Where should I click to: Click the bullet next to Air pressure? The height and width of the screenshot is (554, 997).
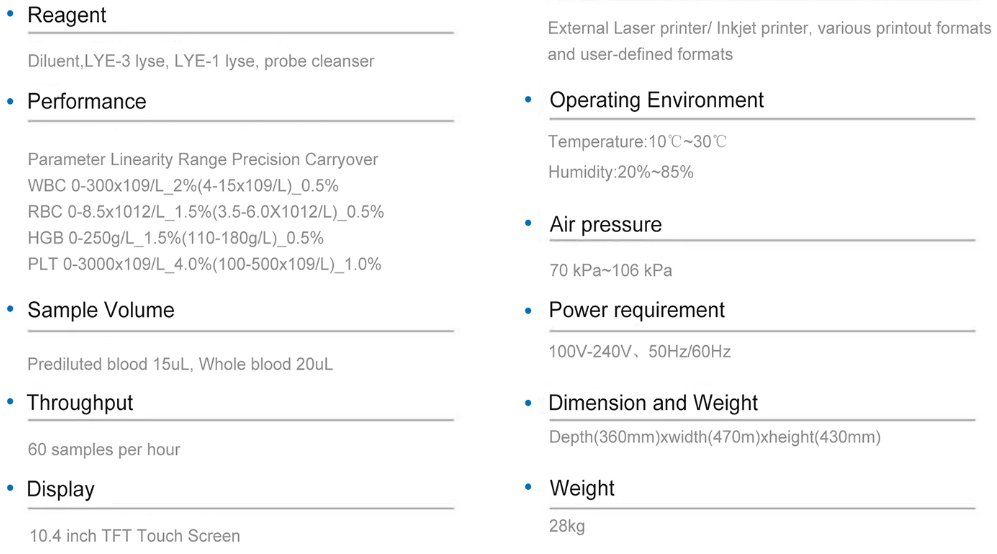click(x=528, y=223)
